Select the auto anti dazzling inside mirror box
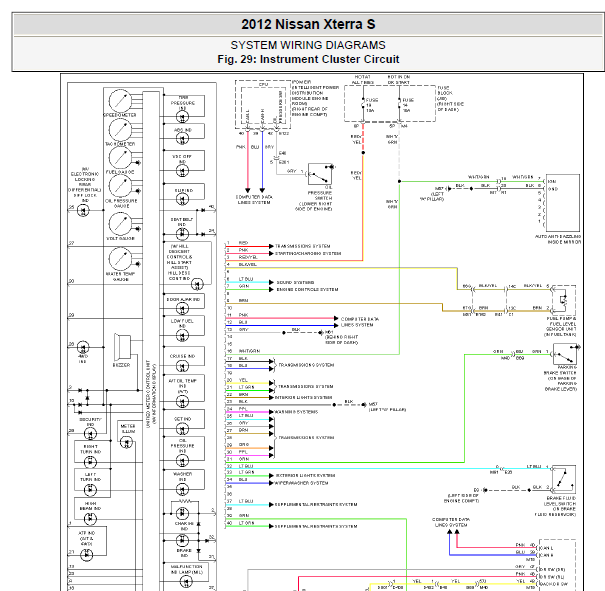Image resolution: width=605 pixels, height=591 pixels. [x=562, y=203]
